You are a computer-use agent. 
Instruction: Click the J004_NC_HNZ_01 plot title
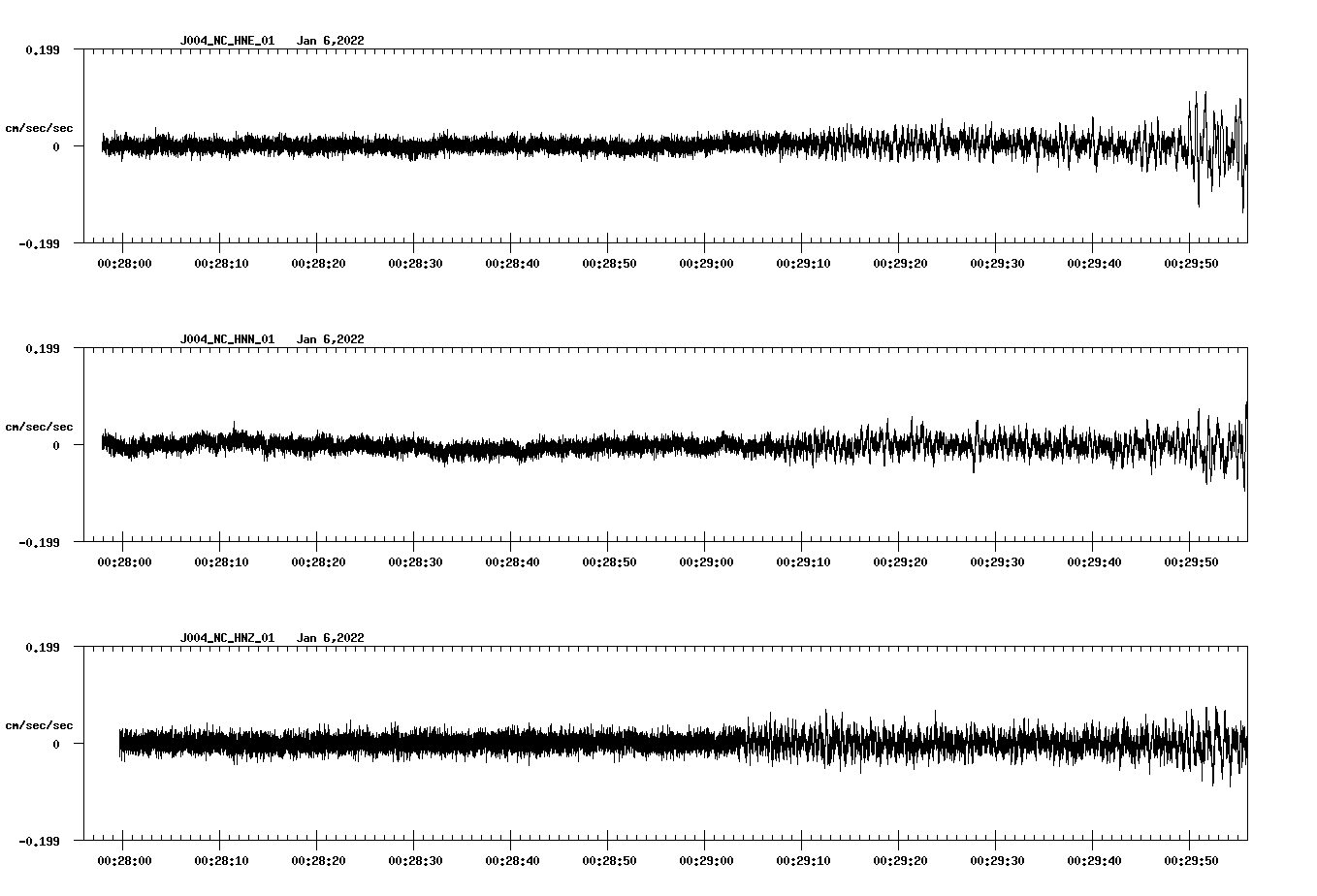coord(227,638)
